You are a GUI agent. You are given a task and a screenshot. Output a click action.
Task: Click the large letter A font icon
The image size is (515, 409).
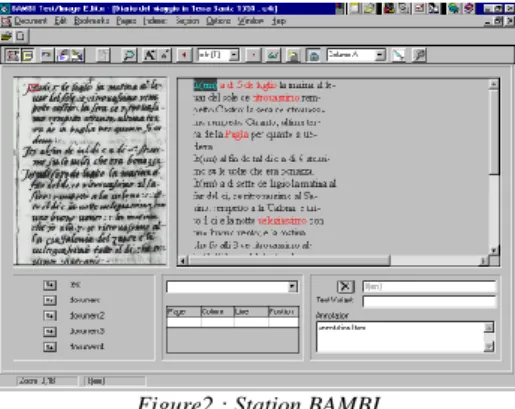tap(150, 55)
